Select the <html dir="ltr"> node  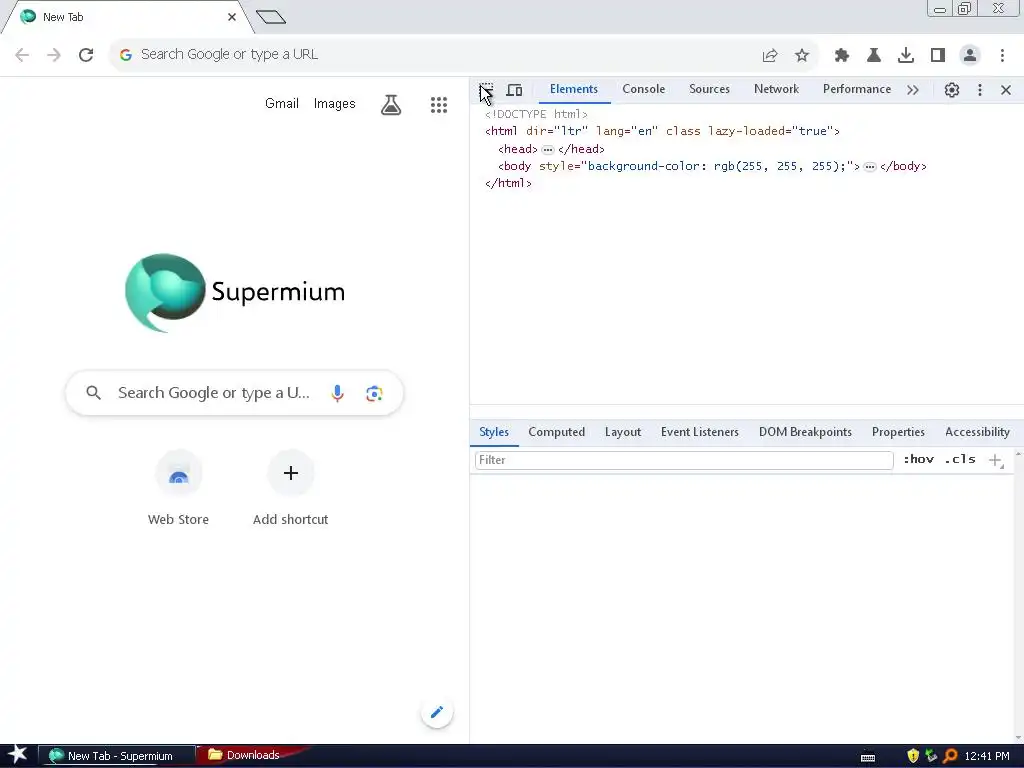click(662, 131)
